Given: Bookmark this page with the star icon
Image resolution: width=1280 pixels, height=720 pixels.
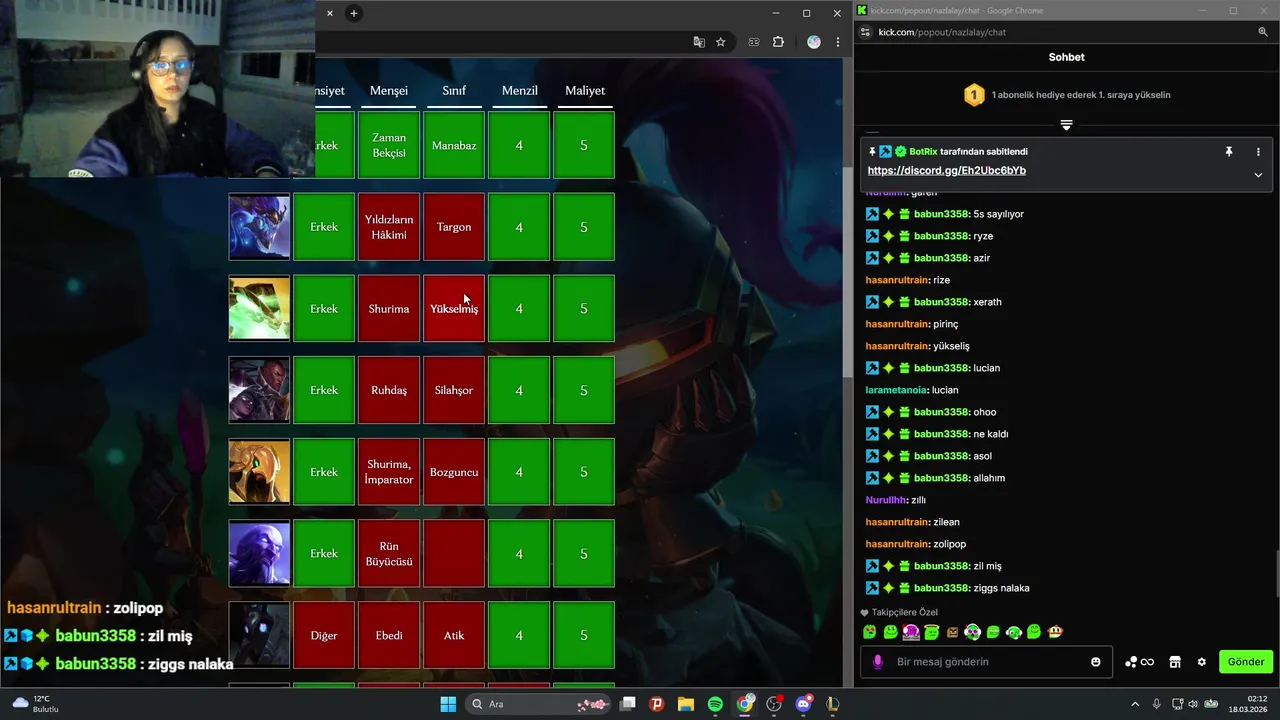Looking at the screenshot, I should (720, 42).
